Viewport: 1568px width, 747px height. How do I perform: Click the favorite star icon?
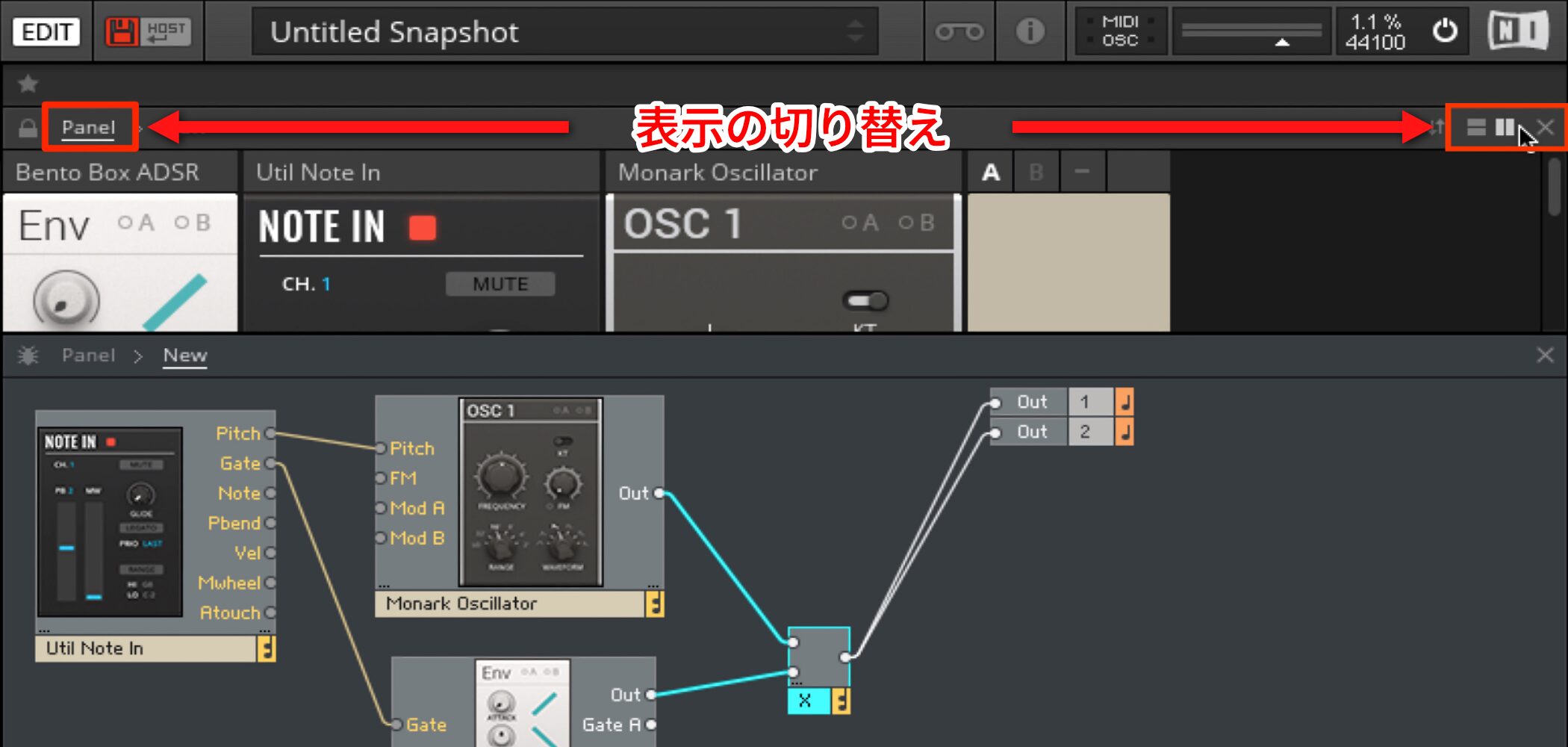(x=28, y=84)
